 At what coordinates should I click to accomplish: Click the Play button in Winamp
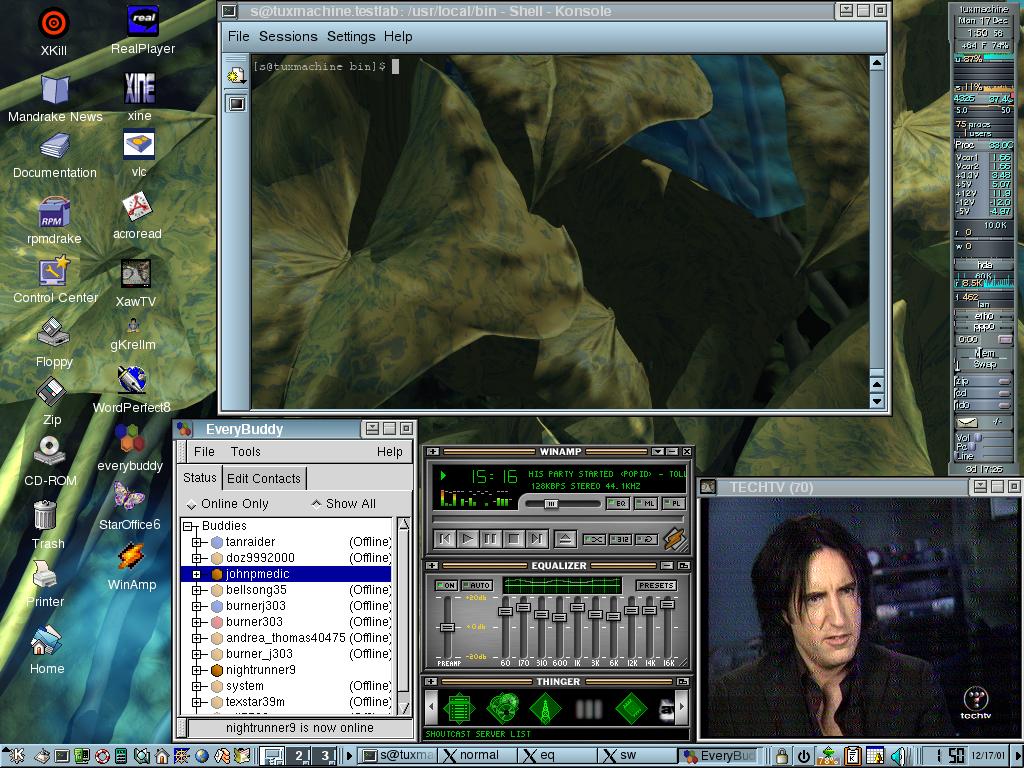(x=468, y=539)
